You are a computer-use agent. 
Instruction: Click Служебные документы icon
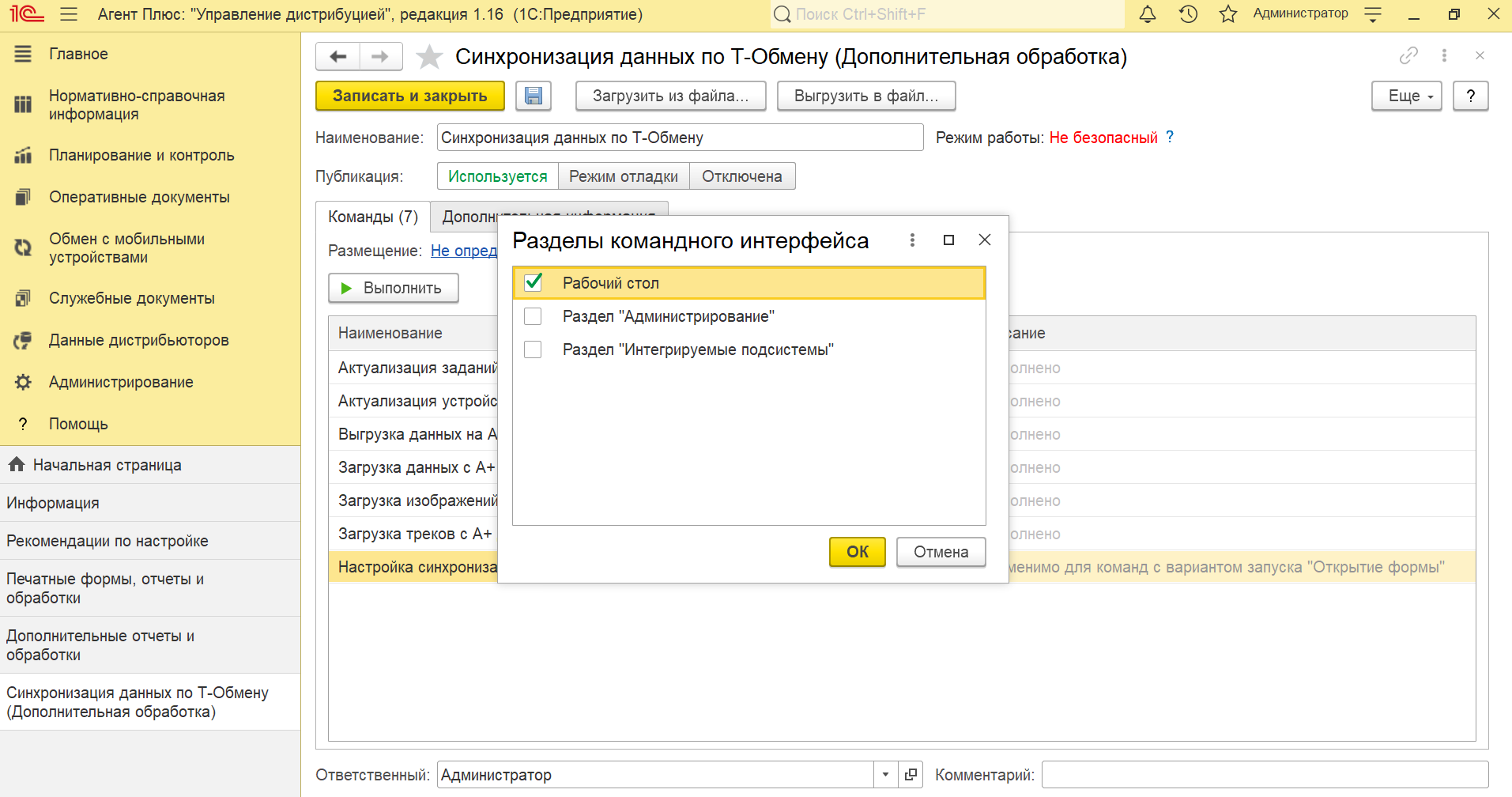tap(23, 298)
